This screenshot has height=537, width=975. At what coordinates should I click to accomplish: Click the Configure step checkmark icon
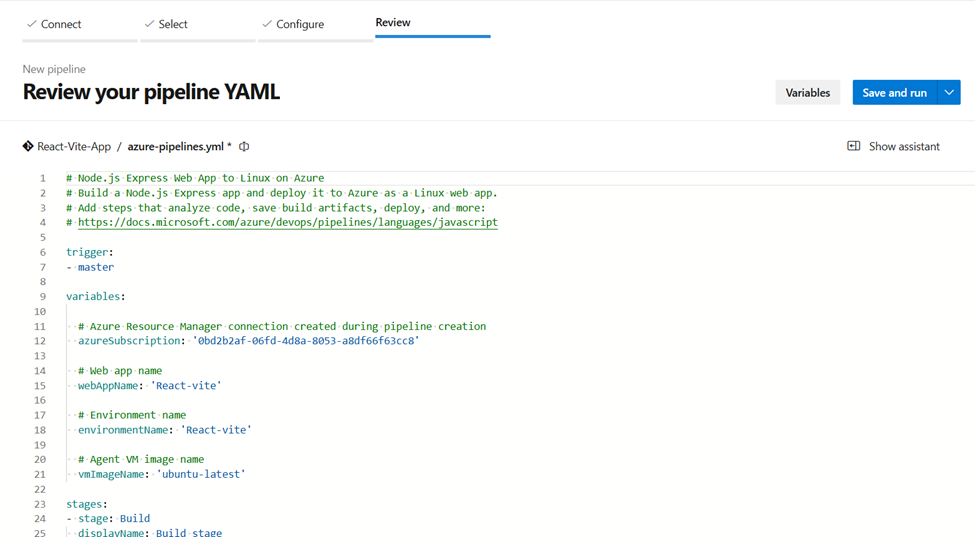pyautogui.click(x=267, y=24)
